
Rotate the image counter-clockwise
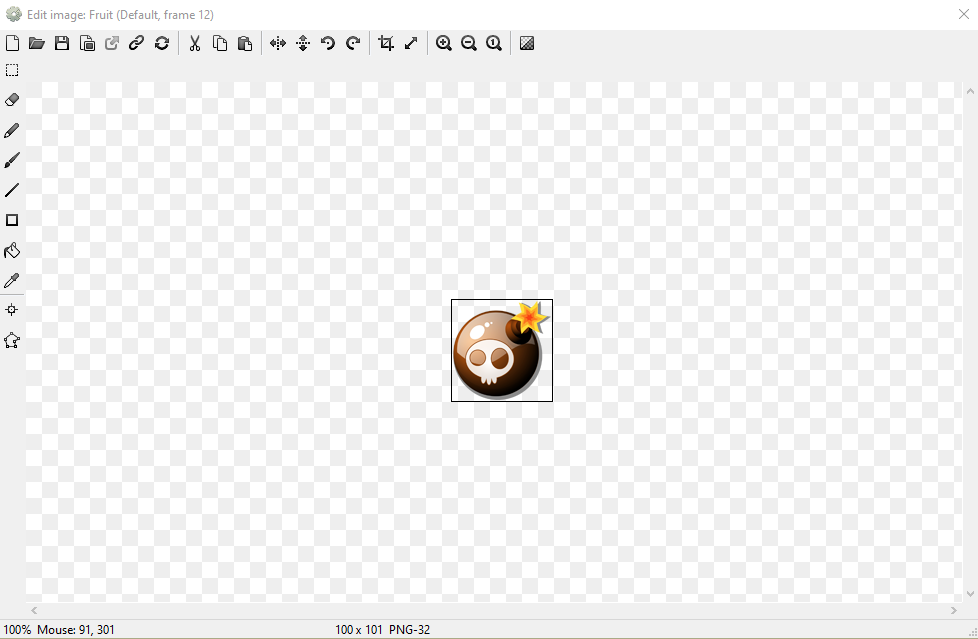point(328,43)
